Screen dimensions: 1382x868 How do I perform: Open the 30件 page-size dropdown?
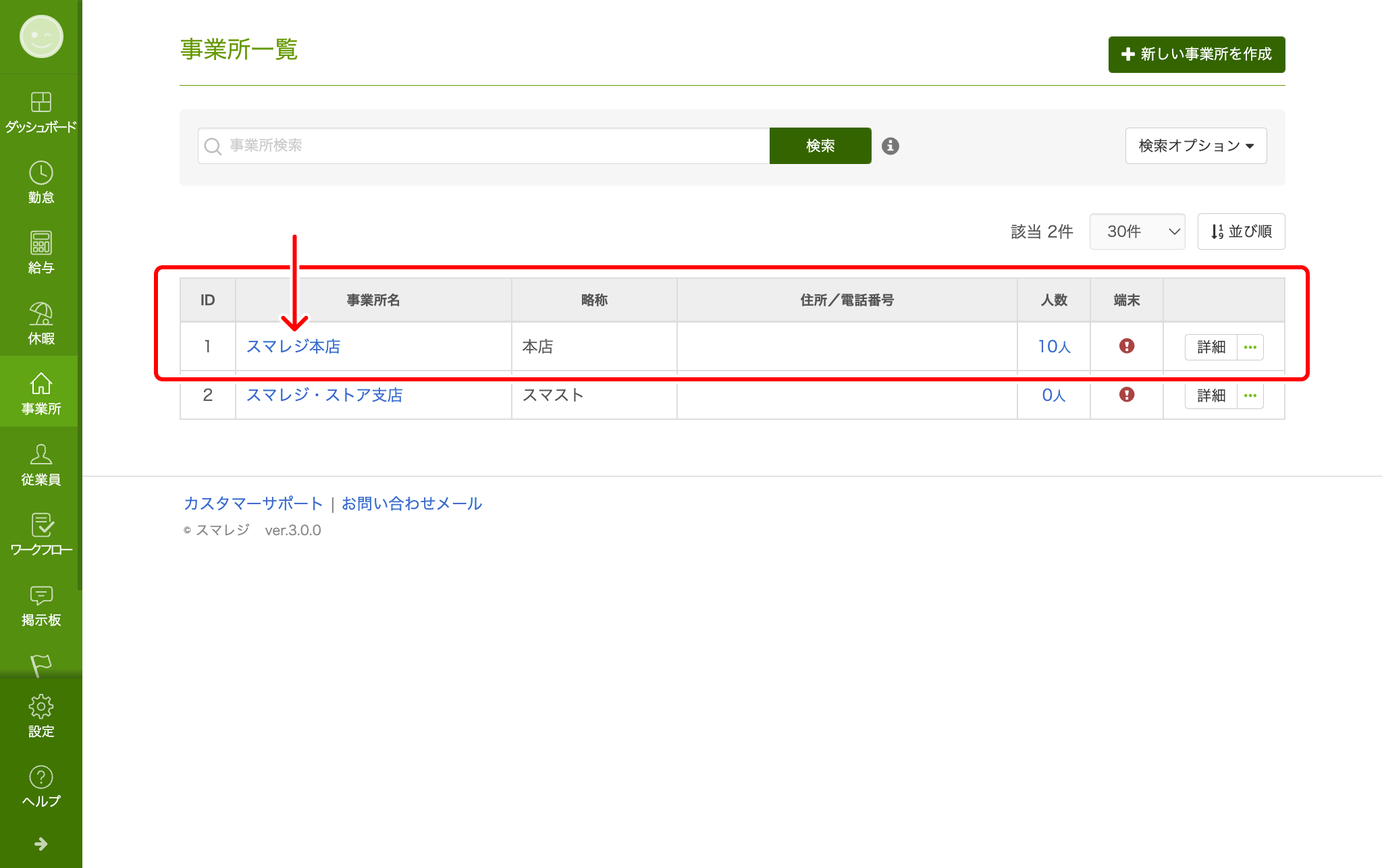click(1137, 232)
